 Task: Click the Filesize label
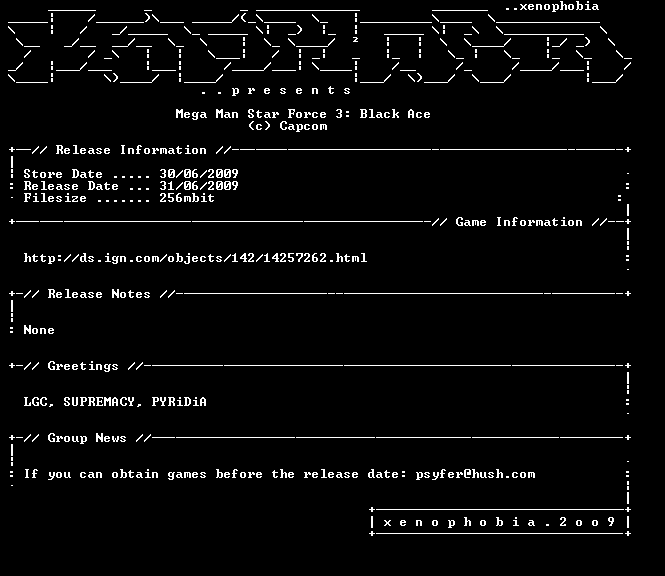pyautogui.click(x=55, y=198)
